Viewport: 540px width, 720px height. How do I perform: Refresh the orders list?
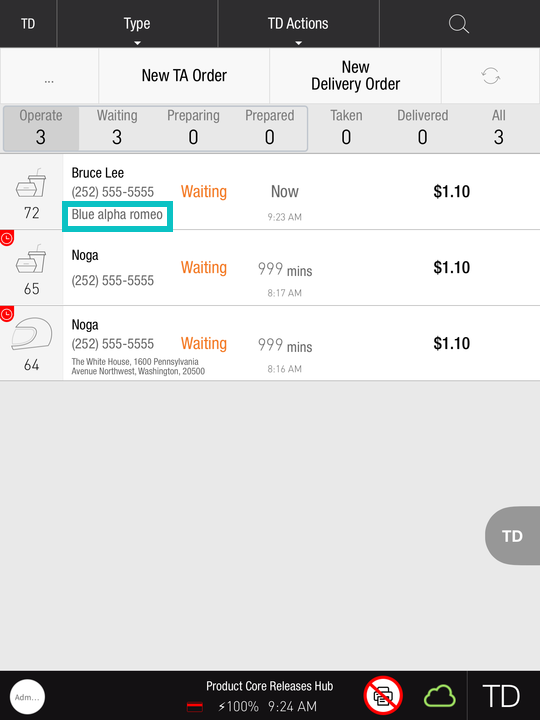490,76
